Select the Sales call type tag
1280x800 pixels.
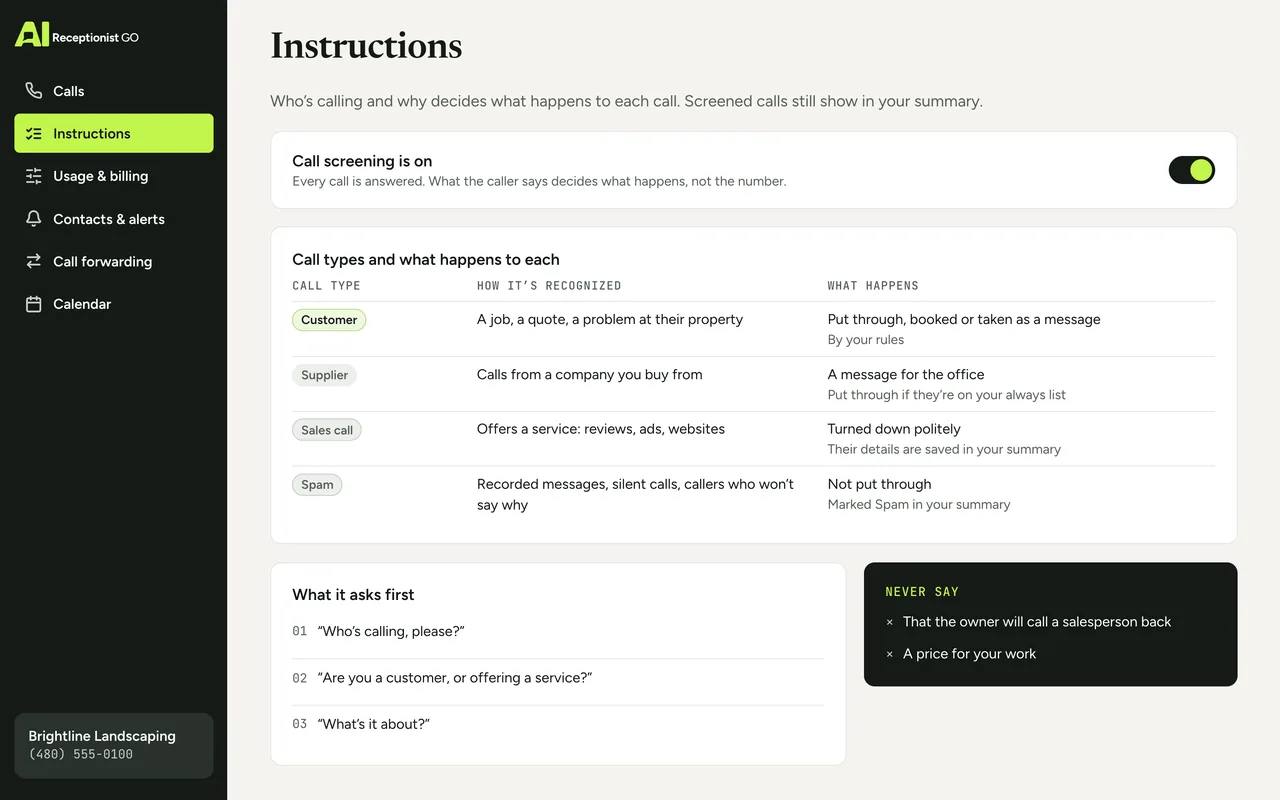[327, 430]
